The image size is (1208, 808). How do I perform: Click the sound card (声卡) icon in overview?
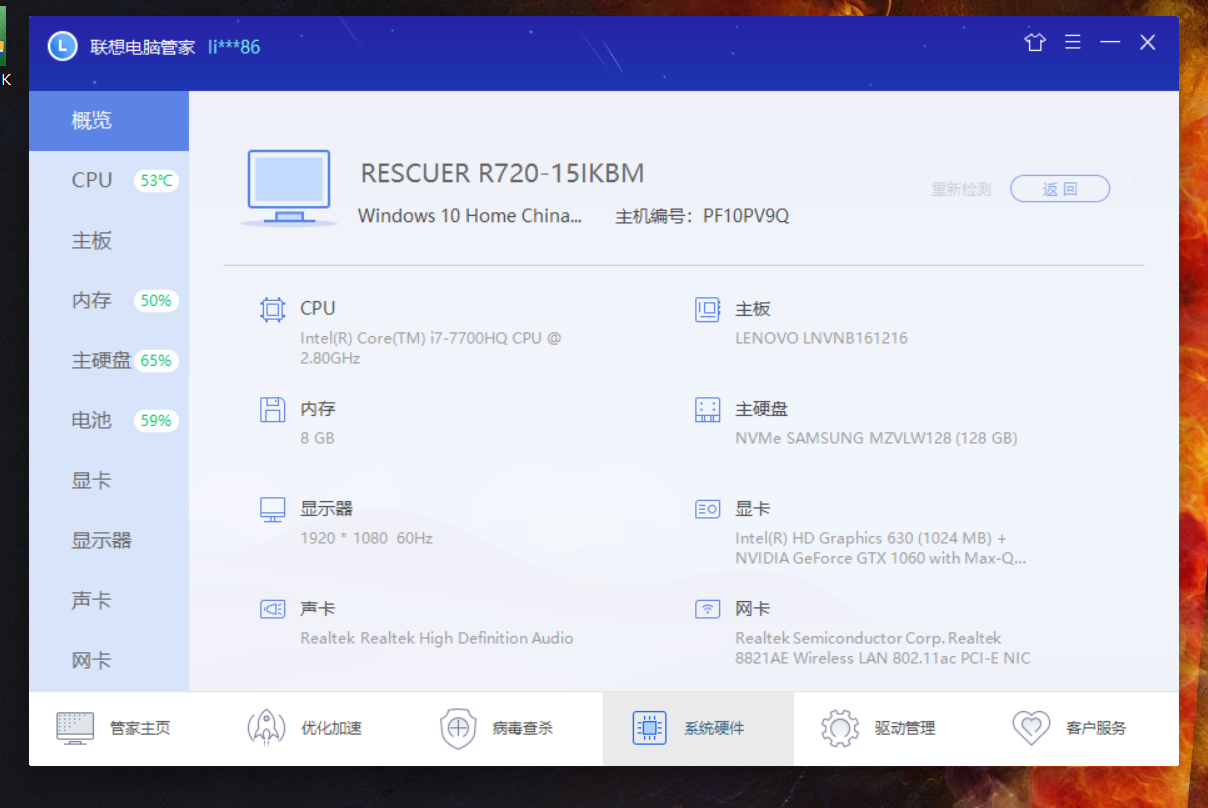coord(272,609)
